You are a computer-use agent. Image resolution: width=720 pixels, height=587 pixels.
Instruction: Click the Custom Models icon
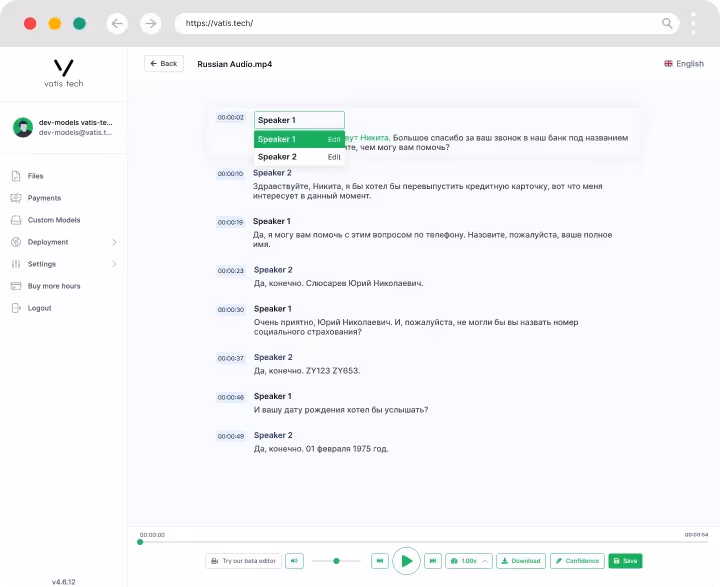coord(16,220)
